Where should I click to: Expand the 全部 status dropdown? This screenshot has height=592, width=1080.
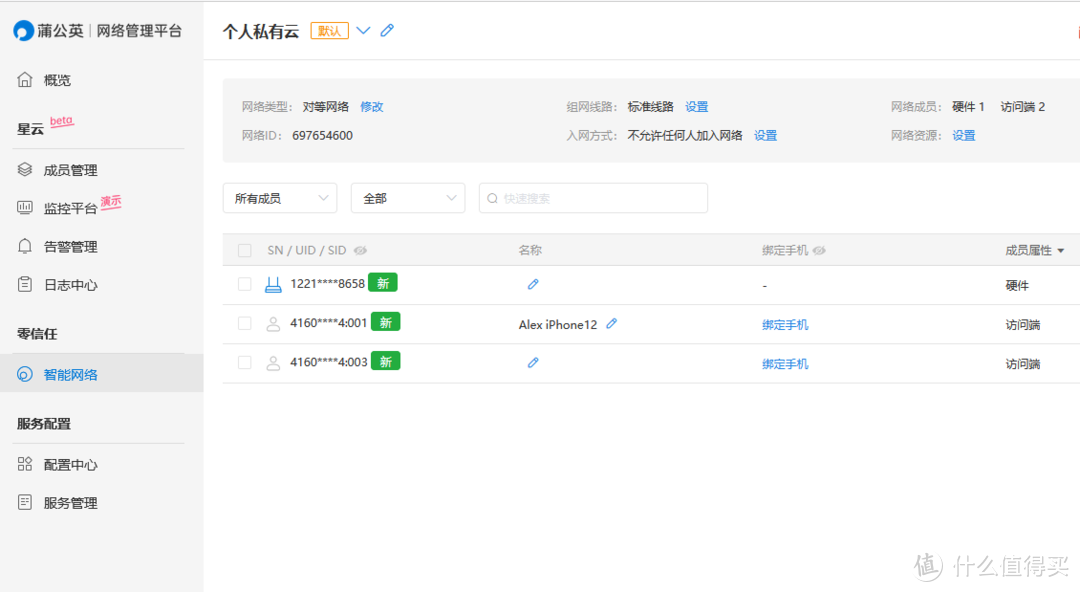(x=408, y=198)
